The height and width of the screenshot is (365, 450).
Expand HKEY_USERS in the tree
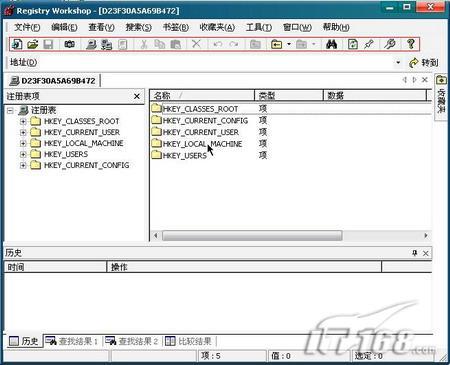[23, 154]
